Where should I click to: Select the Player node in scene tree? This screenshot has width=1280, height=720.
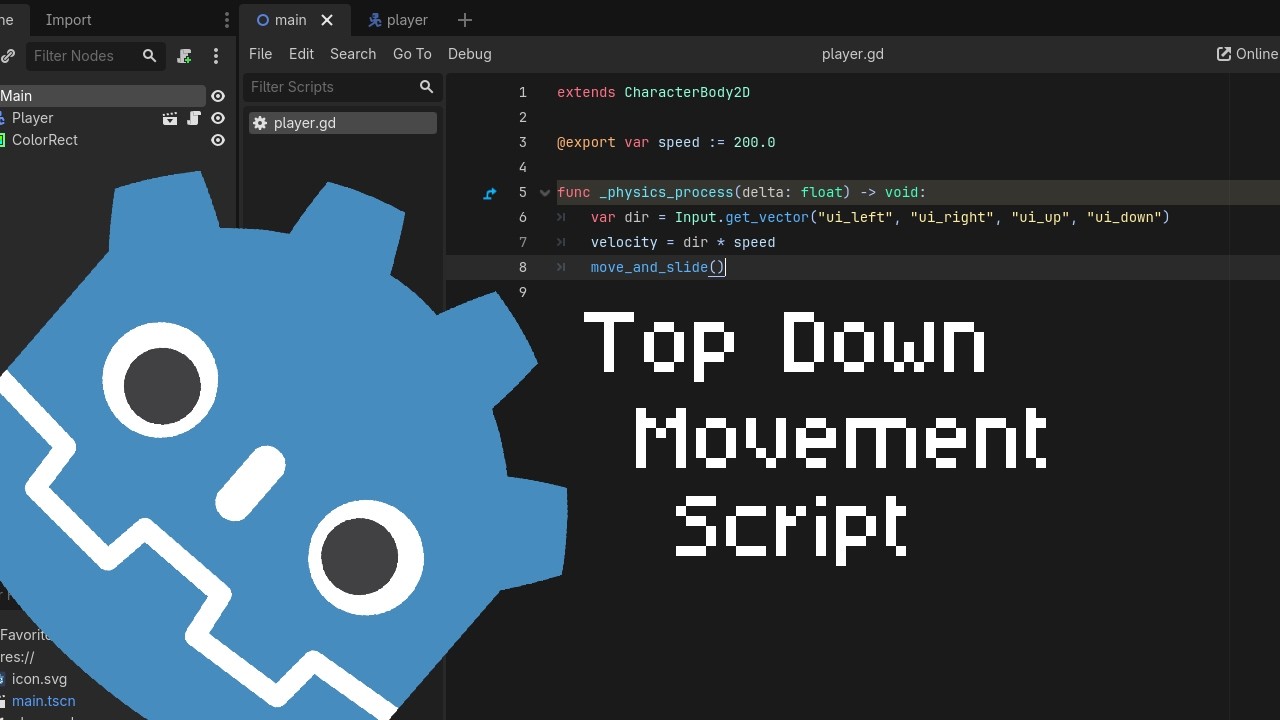coord(33,118)
